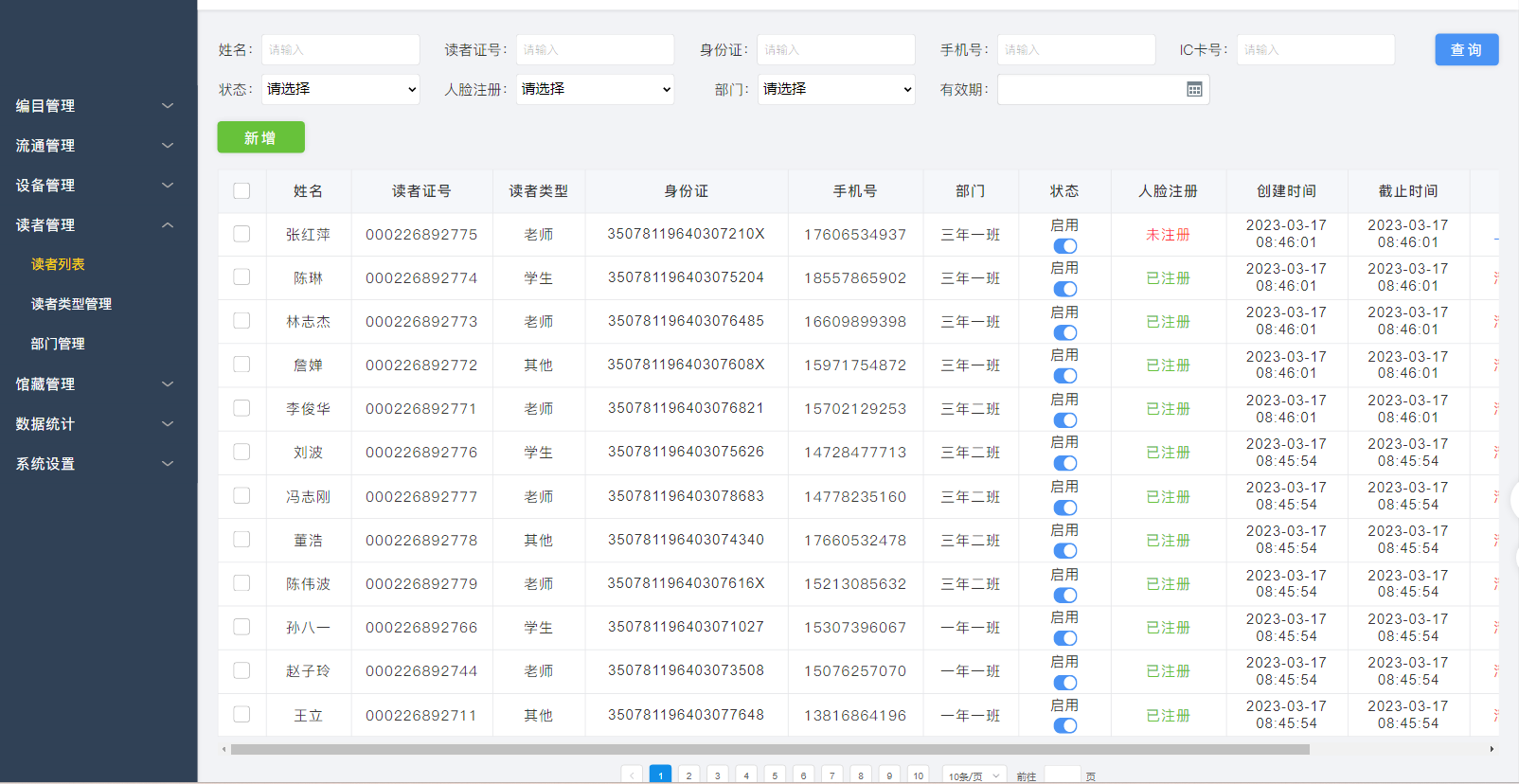The width and height of the screenshot is (1519, 784).
Task: Click the 前往 page jump input
Action: click(x=1062, y=775)
